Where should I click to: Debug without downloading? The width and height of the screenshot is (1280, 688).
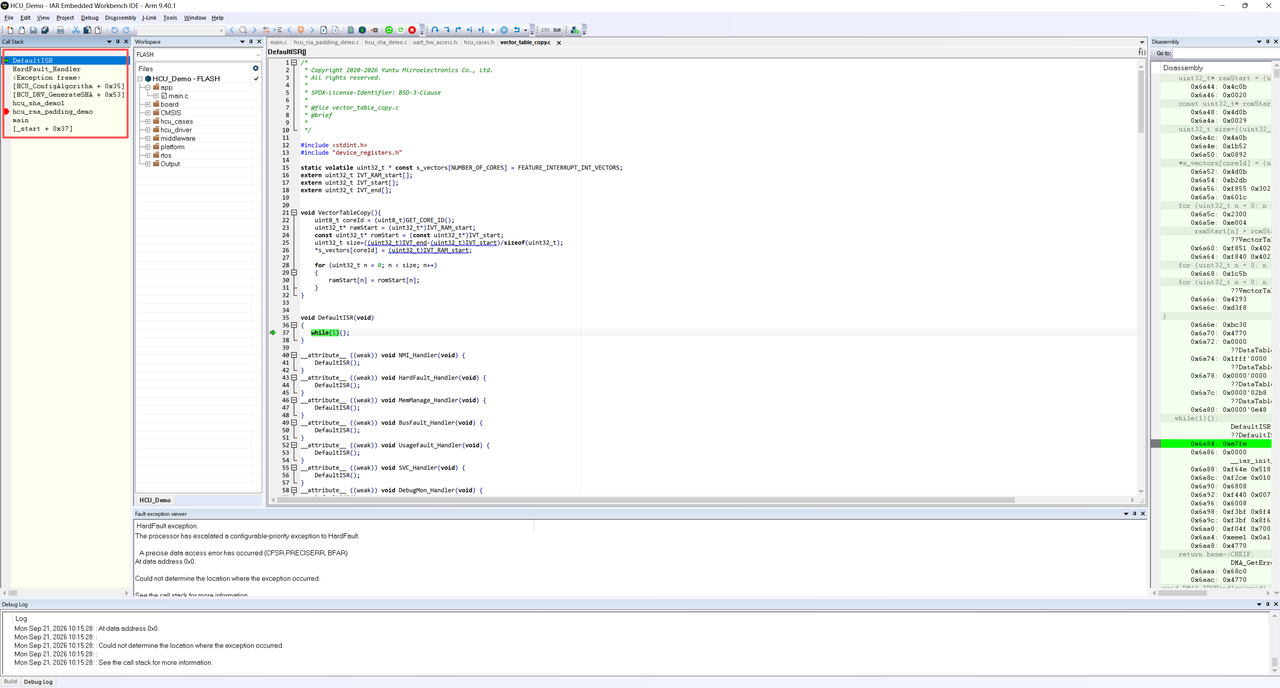pyautogui.click(x=400, y=30)
